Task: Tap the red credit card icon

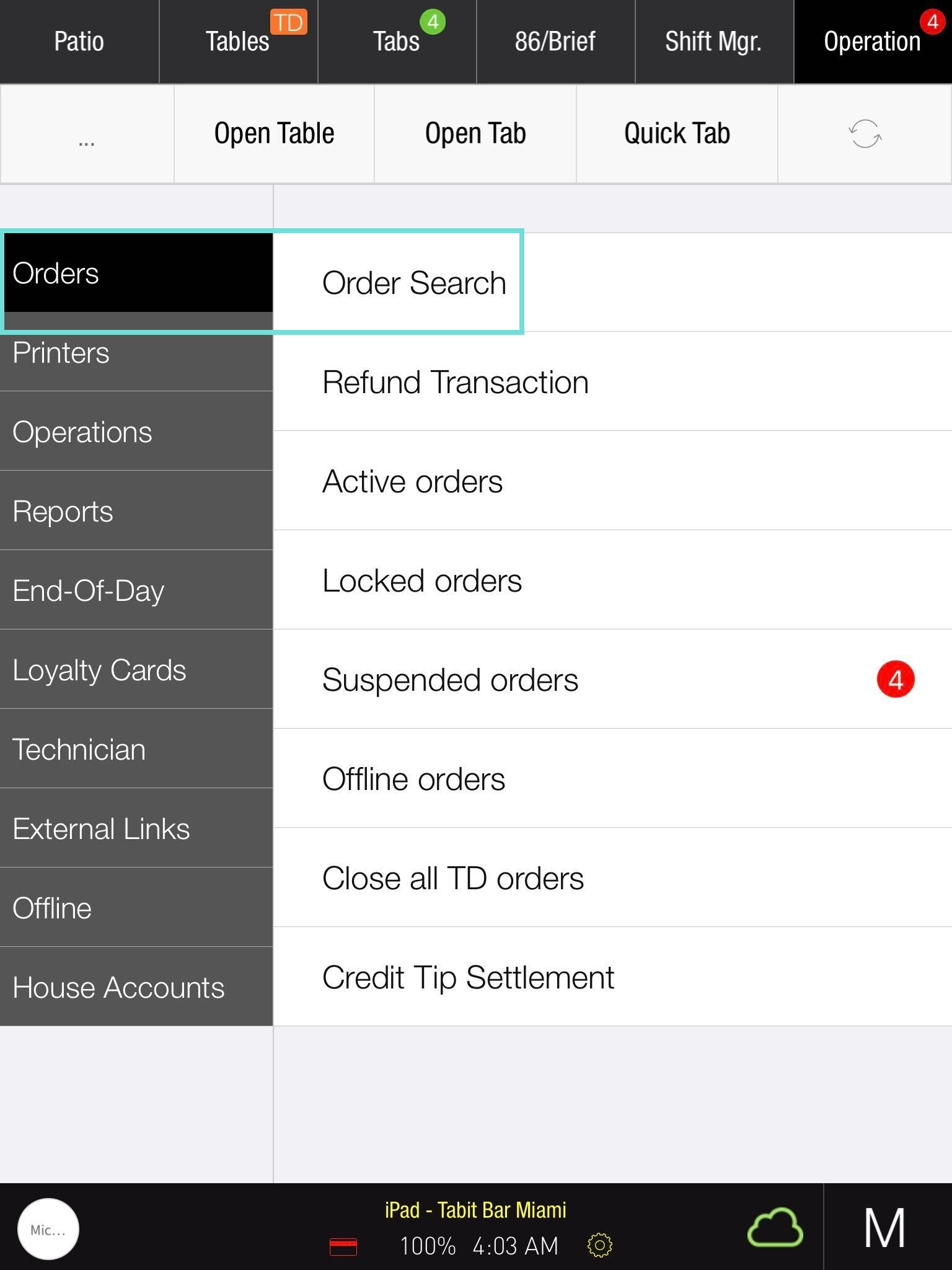Action: 343,1246
